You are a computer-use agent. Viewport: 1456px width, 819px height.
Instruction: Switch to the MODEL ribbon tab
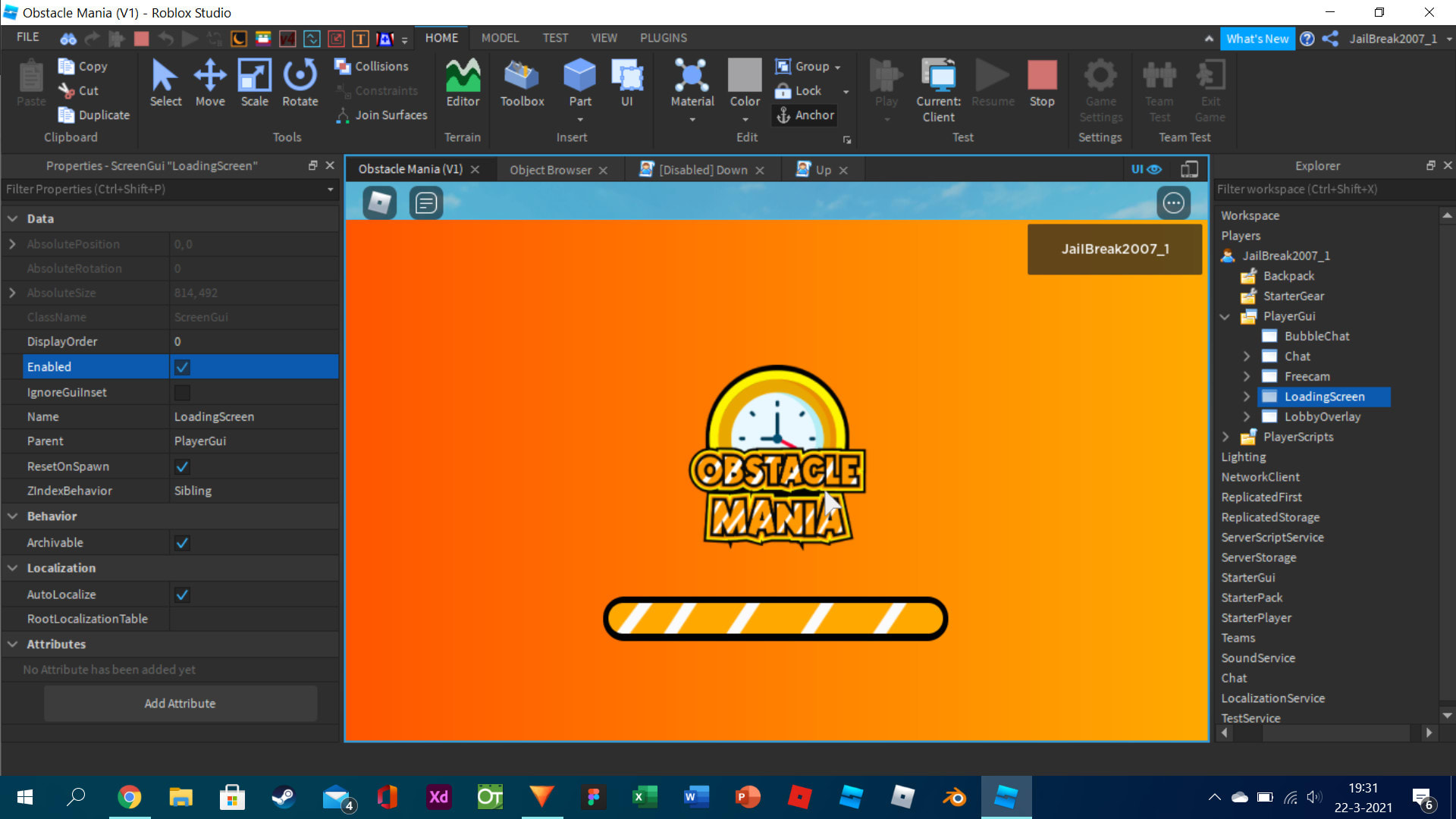point(499,37)
